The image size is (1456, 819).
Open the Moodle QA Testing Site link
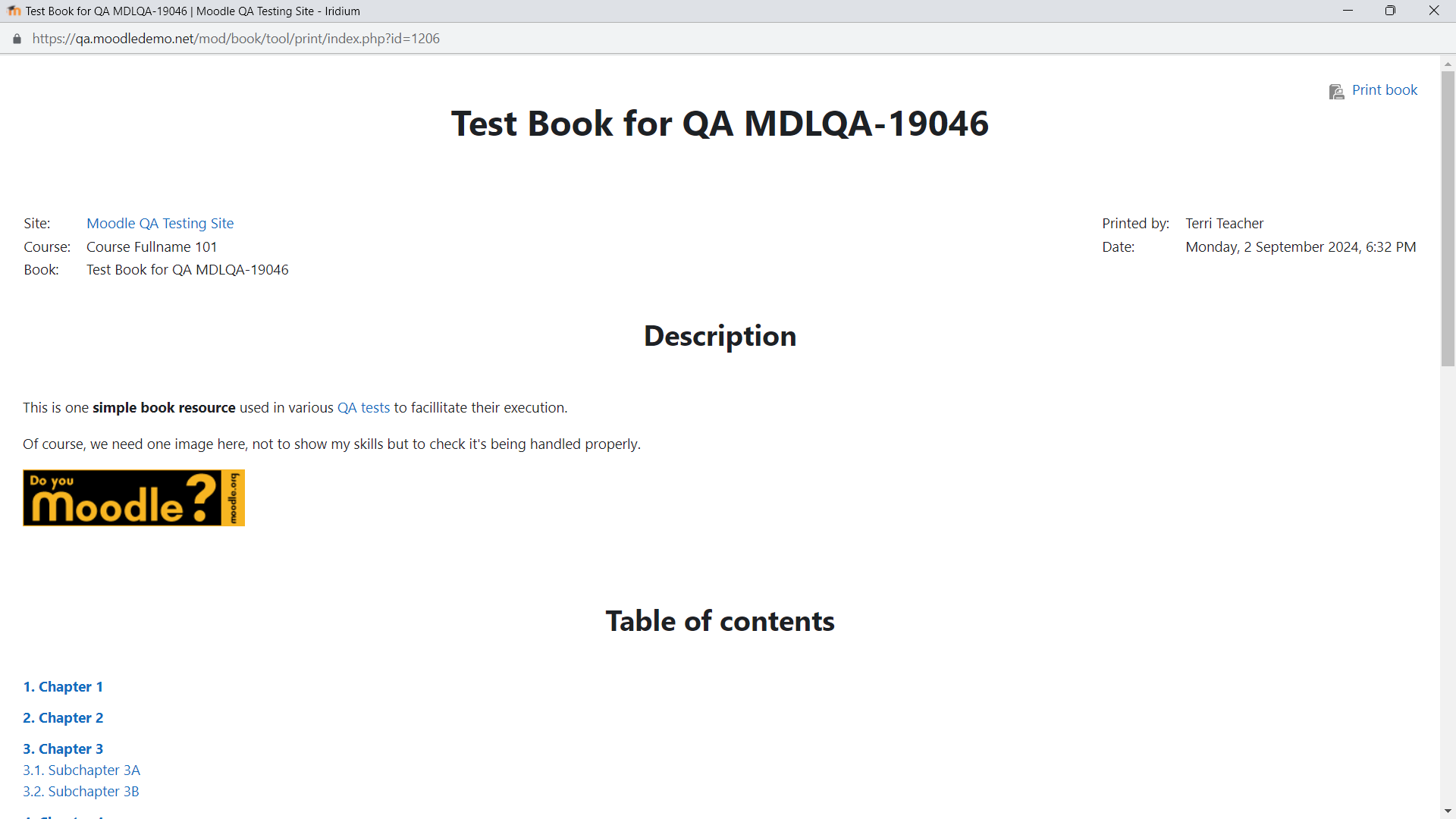[x=160, y=223]
